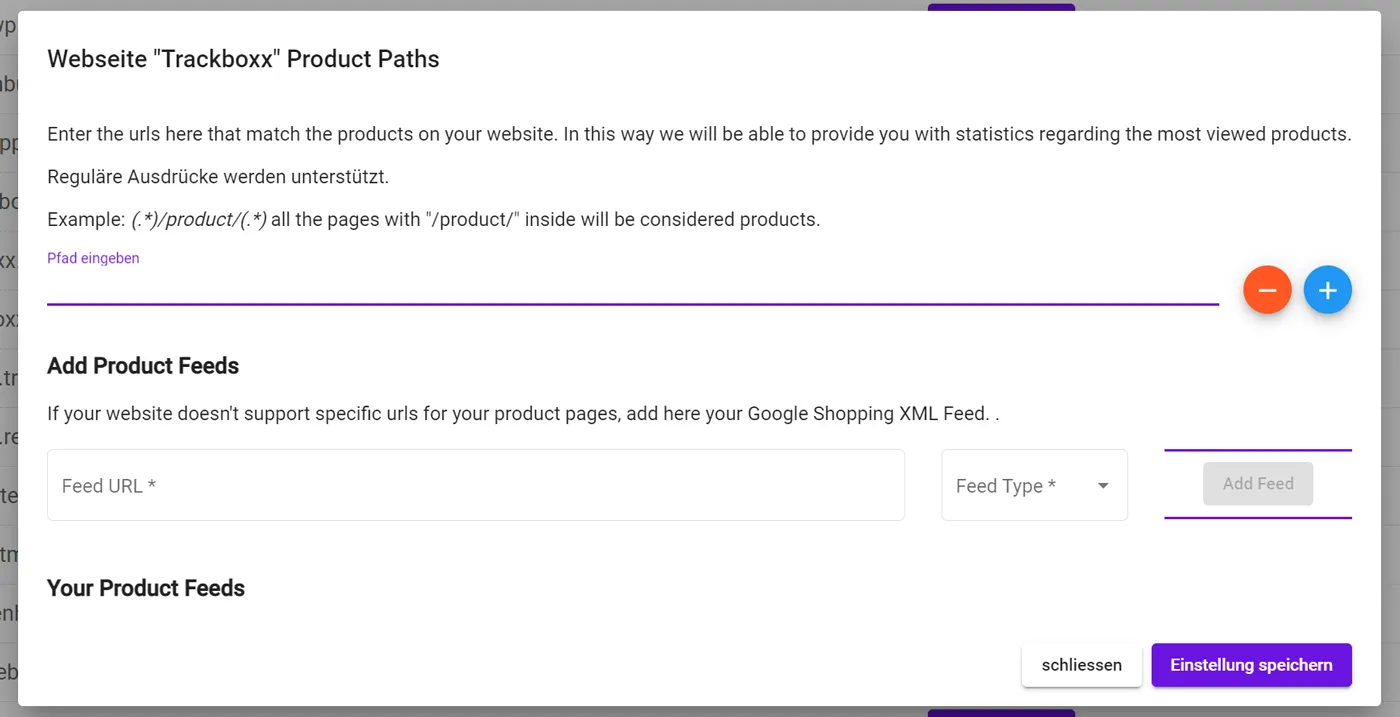Click the orange minus remove-path button
The image size is (1400, 717).
click(x=1267, y=290)
